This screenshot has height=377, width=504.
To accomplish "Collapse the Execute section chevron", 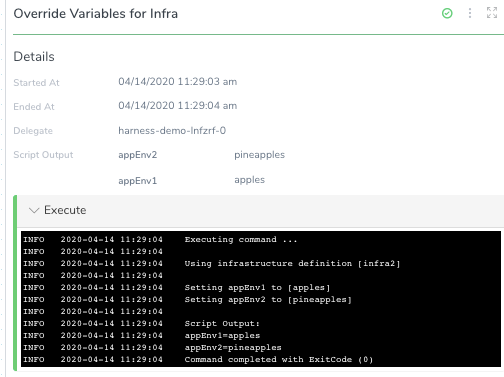I will [34, 210].
